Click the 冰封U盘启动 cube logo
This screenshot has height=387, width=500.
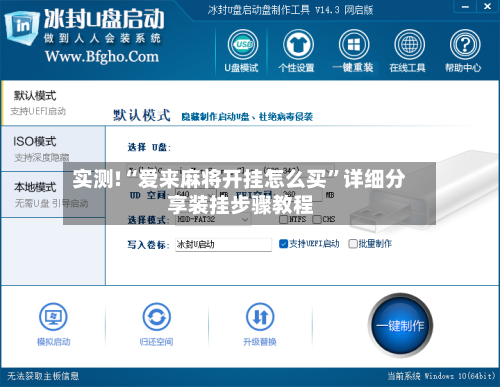21,27
